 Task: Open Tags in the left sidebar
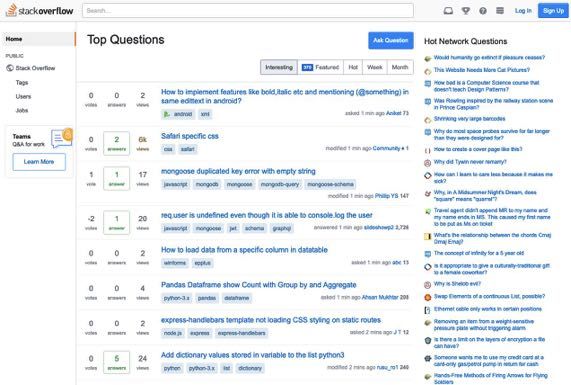coord(22,83)
